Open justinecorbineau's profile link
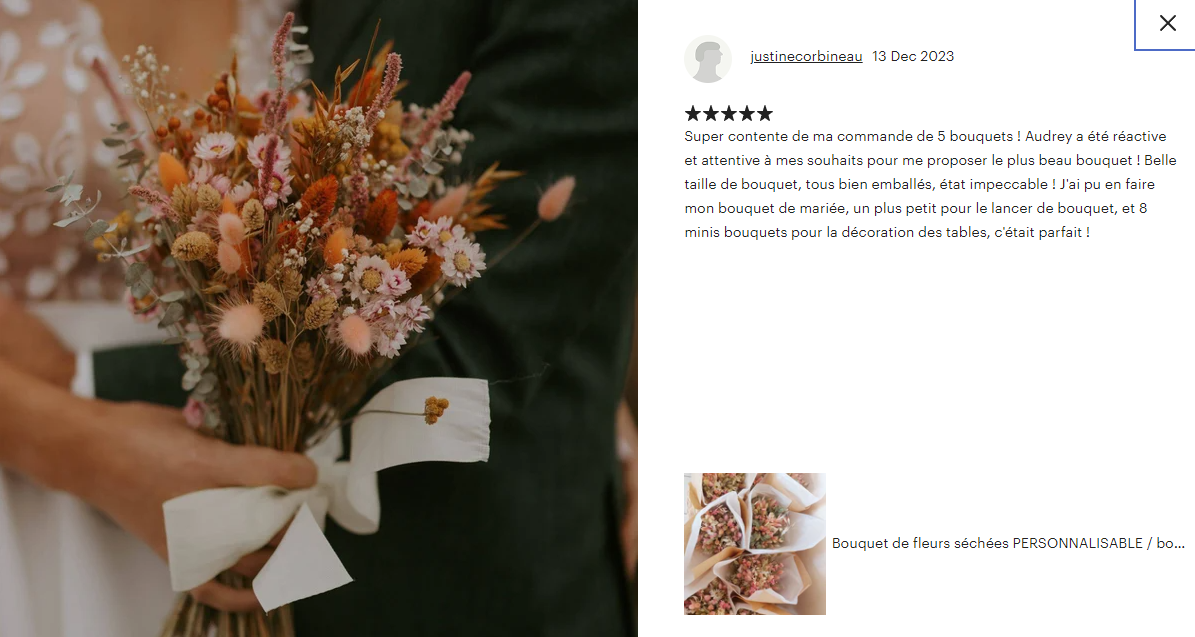 tap(806, 56)
